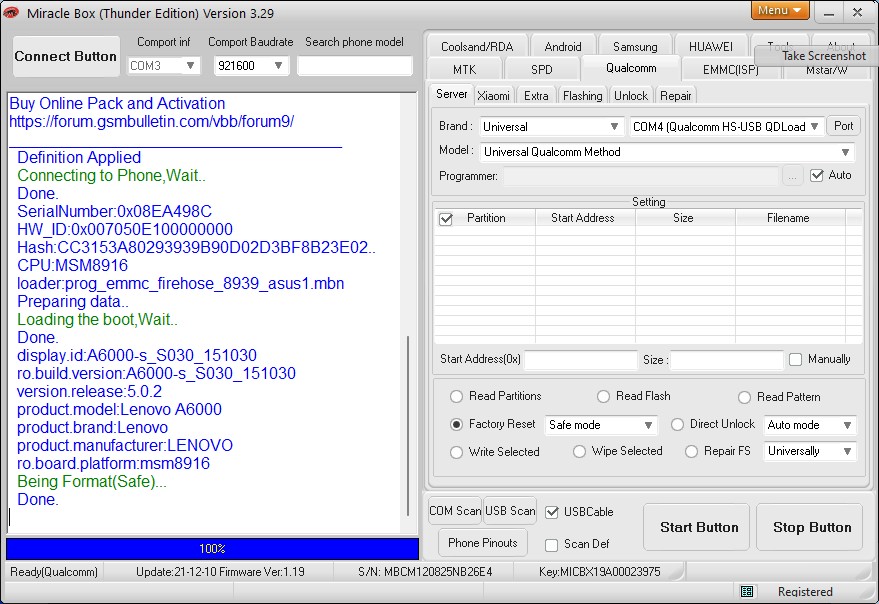The height and width of the screenshot is (604, 879).
Task: Switch to the SPD tab
Action: click(542, 70)
